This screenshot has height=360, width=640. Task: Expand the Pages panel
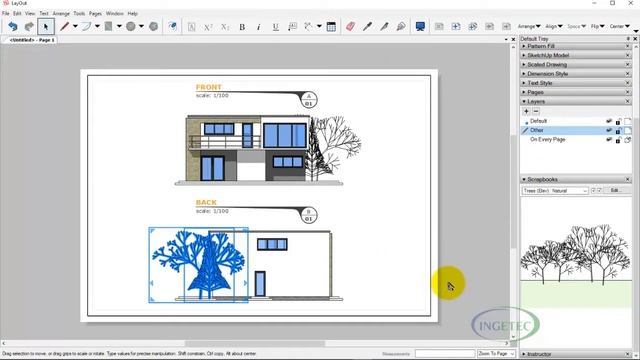pos(576,92)
